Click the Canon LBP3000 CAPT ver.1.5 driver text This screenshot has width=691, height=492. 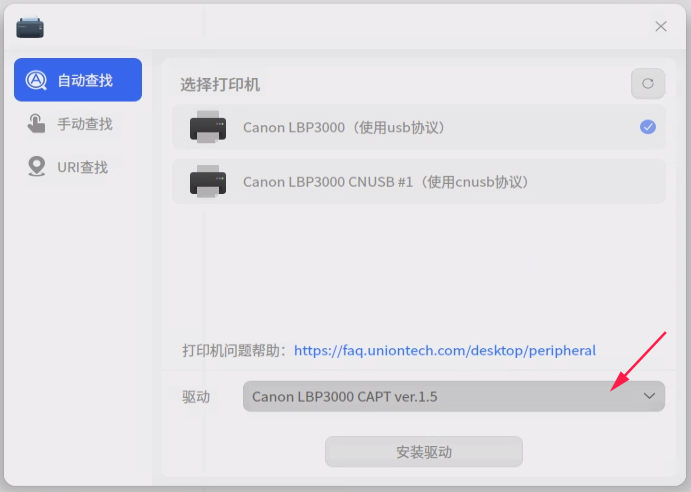pos(345,397)
